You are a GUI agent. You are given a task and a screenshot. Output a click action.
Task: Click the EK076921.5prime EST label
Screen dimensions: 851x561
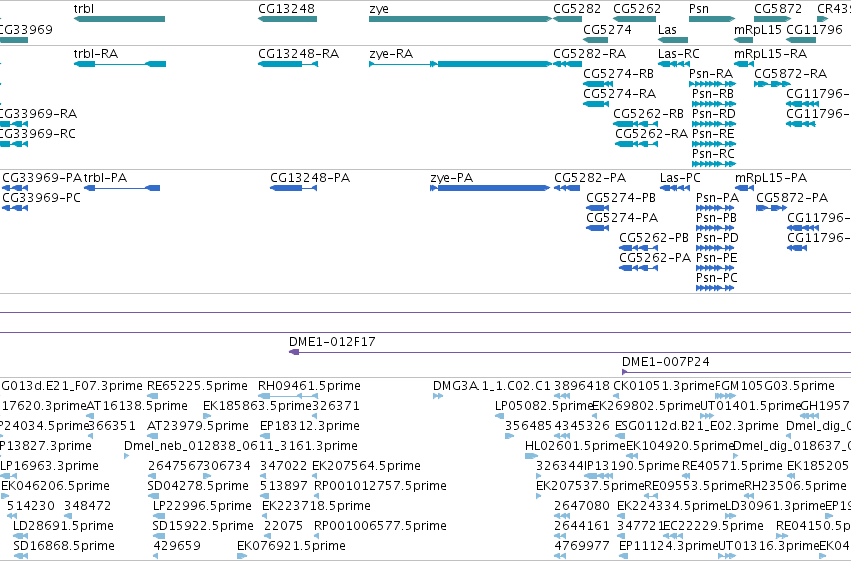291,546
